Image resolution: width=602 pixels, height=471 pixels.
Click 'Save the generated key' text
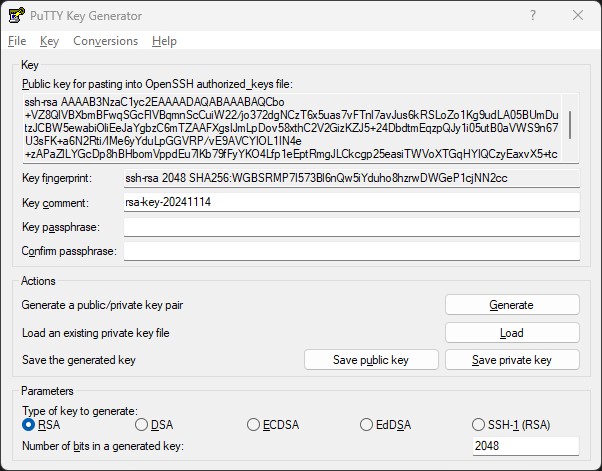coord(79,360)
